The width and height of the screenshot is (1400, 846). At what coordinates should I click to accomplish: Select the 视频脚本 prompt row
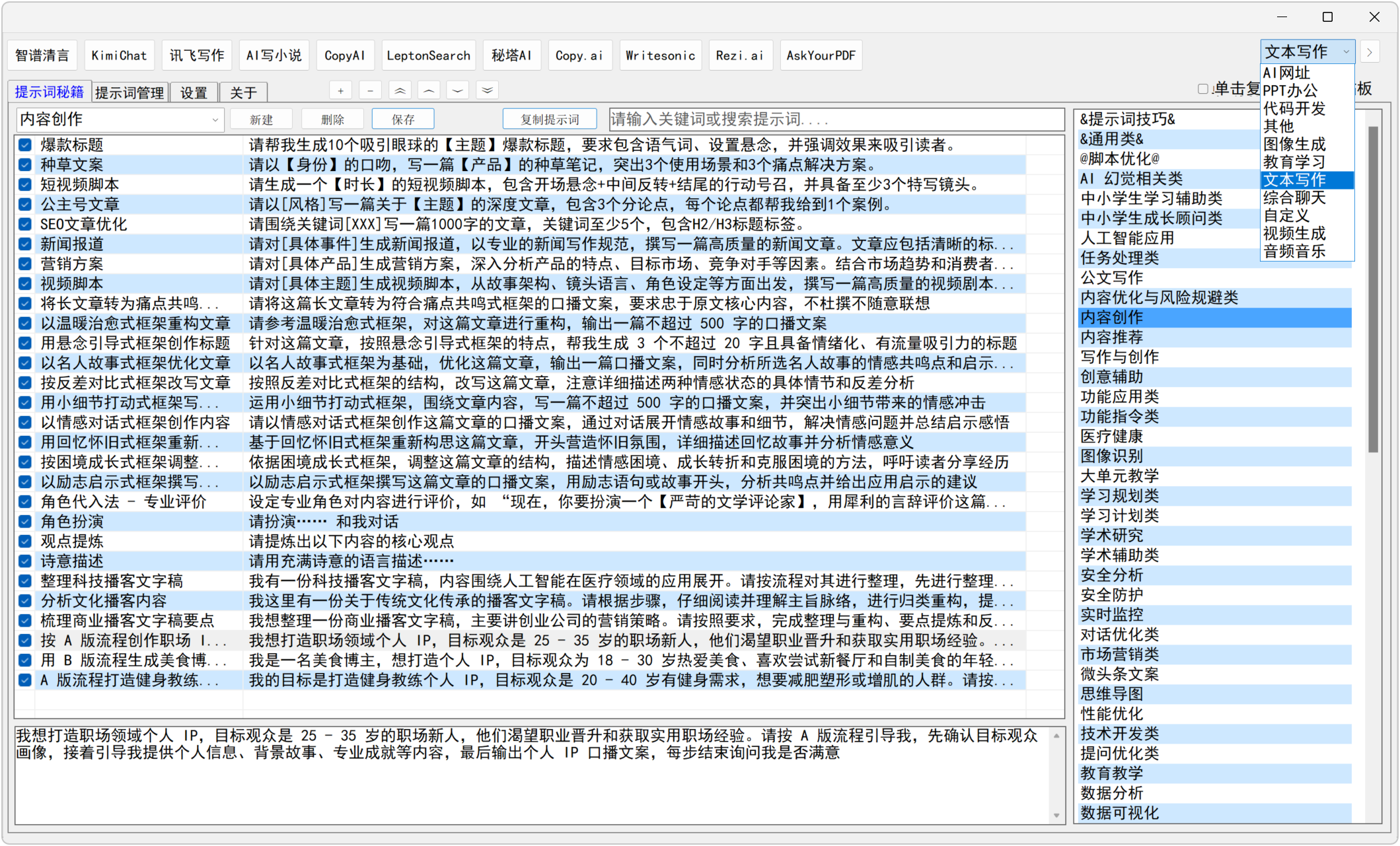pos(521,284)
